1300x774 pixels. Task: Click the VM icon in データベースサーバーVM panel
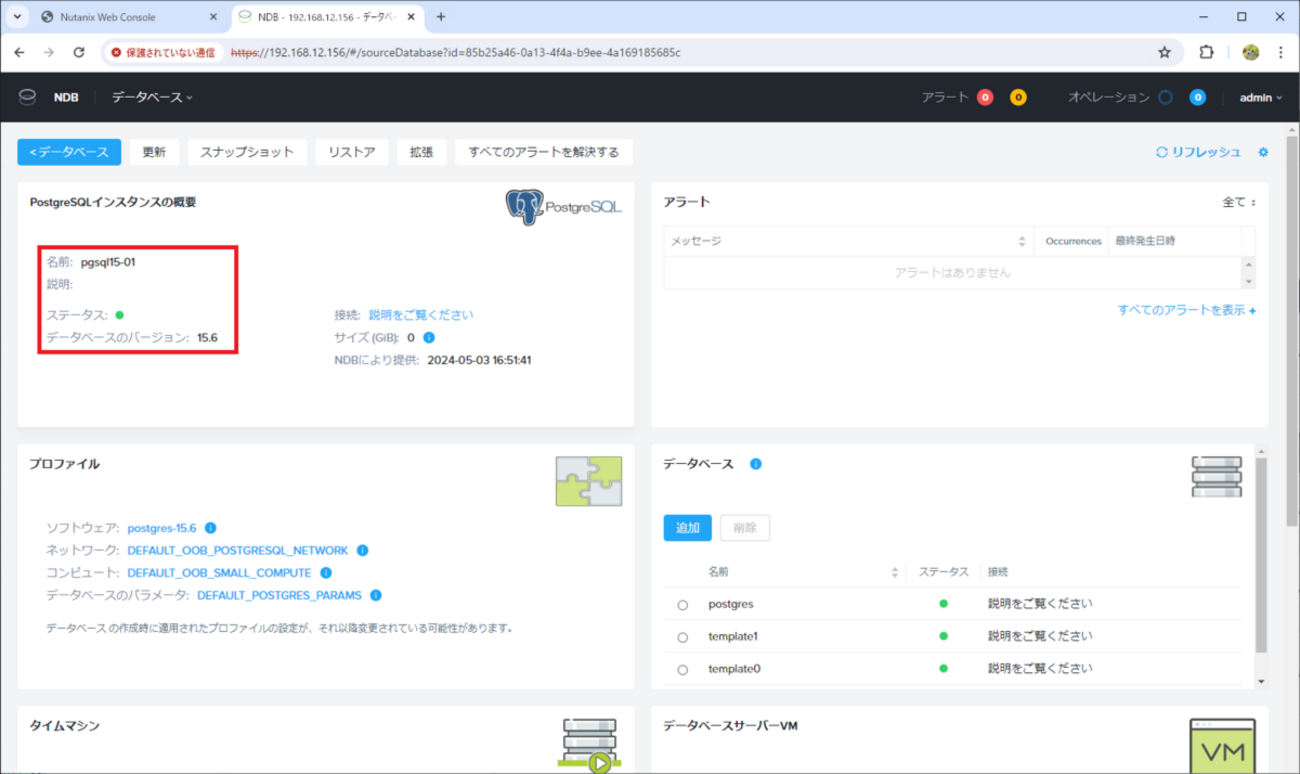pyautogui.click(x=1223, y=745)
